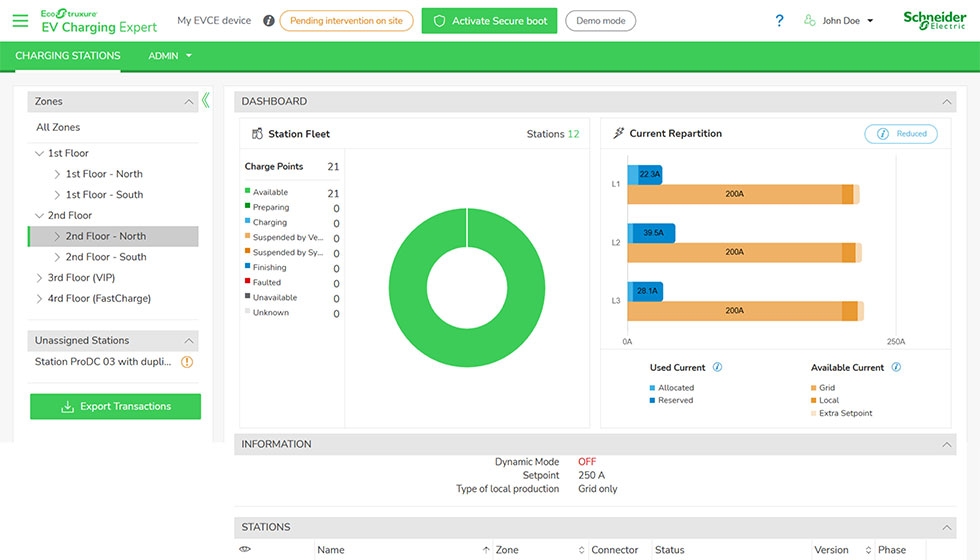Open the hamburger main menu
The image size is (980, 560).
pos(20,21)
